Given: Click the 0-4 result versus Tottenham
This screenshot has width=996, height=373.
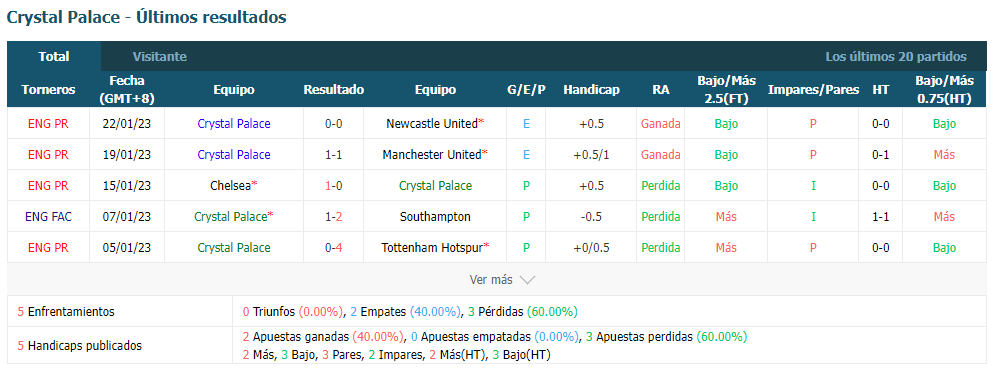Looking at the screenshot, I should pos(333,248).
